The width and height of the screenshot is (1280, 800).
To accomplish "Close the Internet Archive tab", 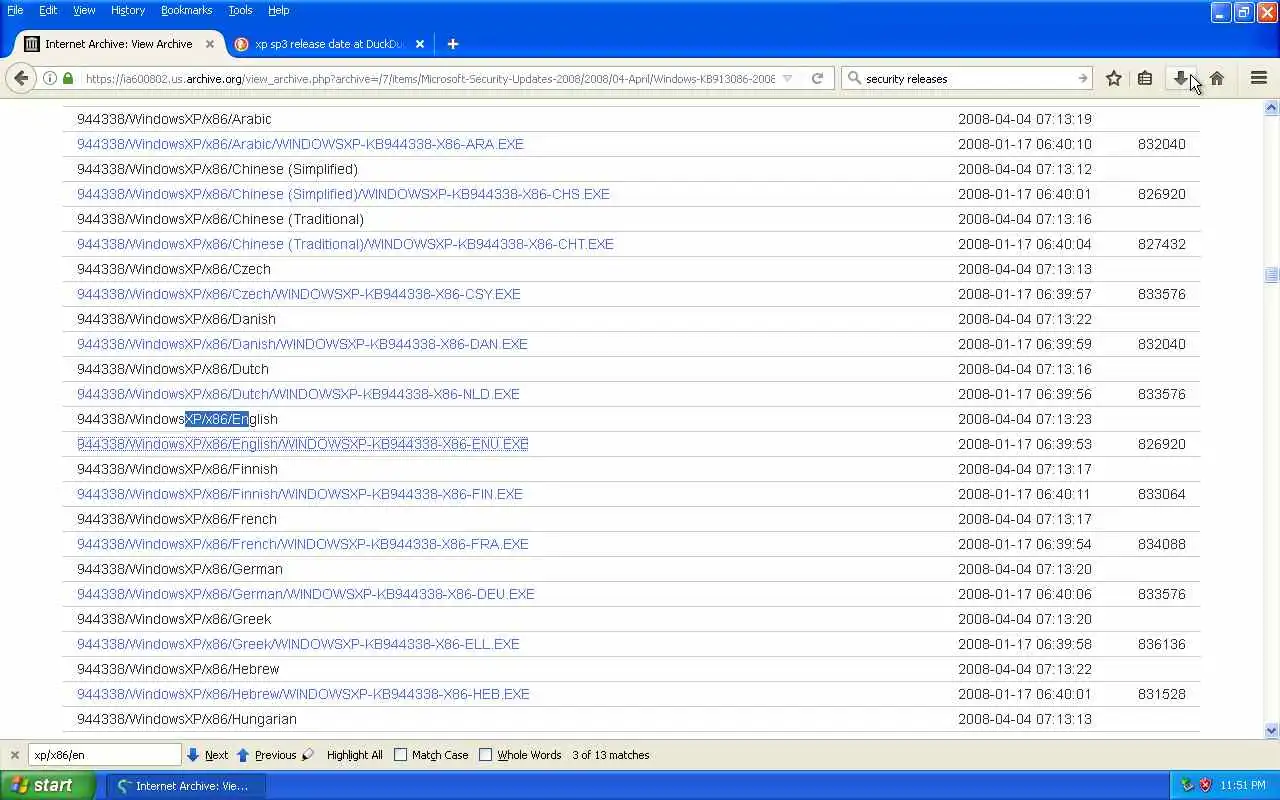I will tap(210, 44).
